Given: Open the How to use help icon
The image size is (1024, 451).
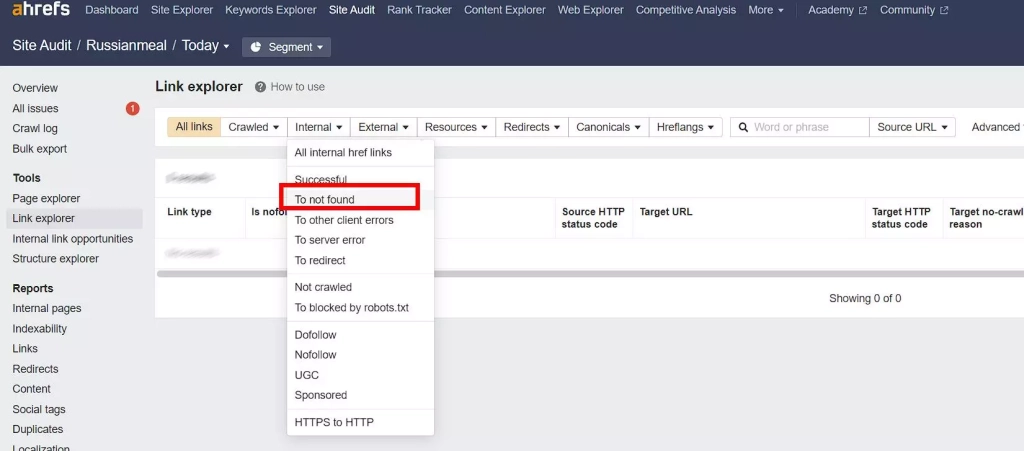Looking at the screenshot, I should tap(260, 87).
